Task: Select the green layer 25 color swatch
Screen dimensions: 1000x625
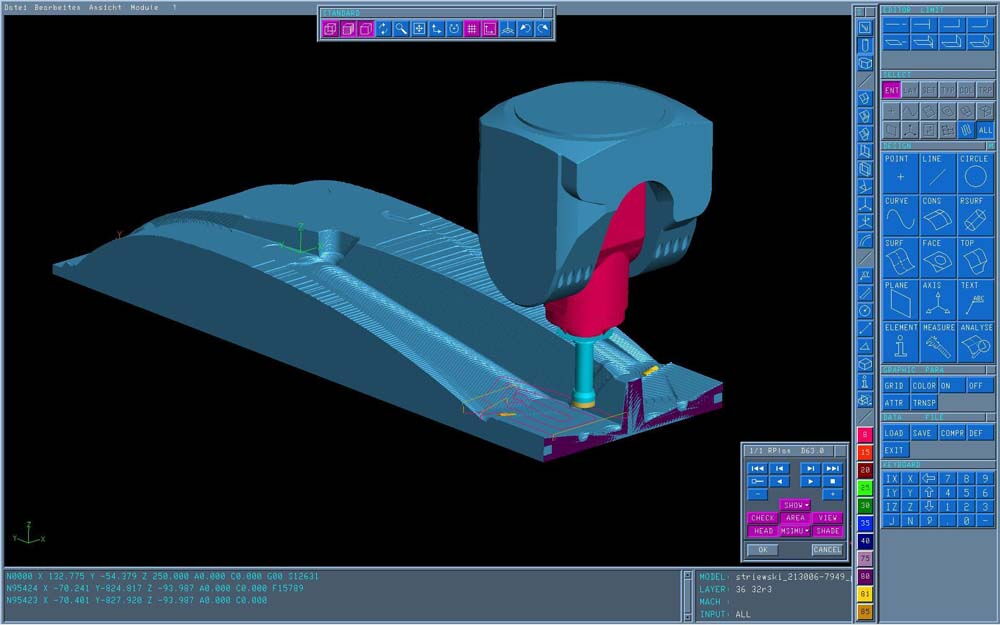Action: 865,488
